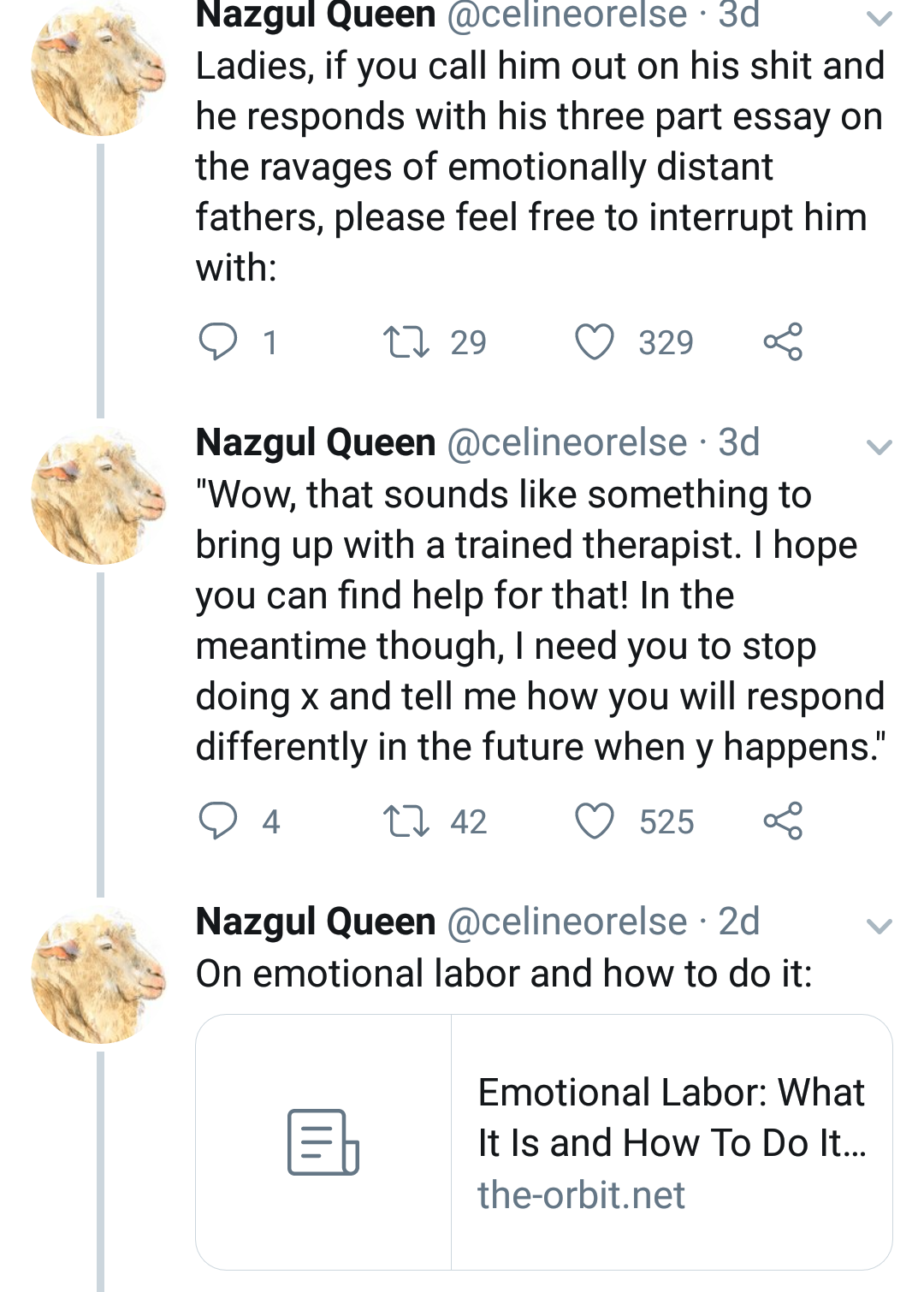
Task: Retweet the tweet with 29 retweets
Action: (406, 341)
